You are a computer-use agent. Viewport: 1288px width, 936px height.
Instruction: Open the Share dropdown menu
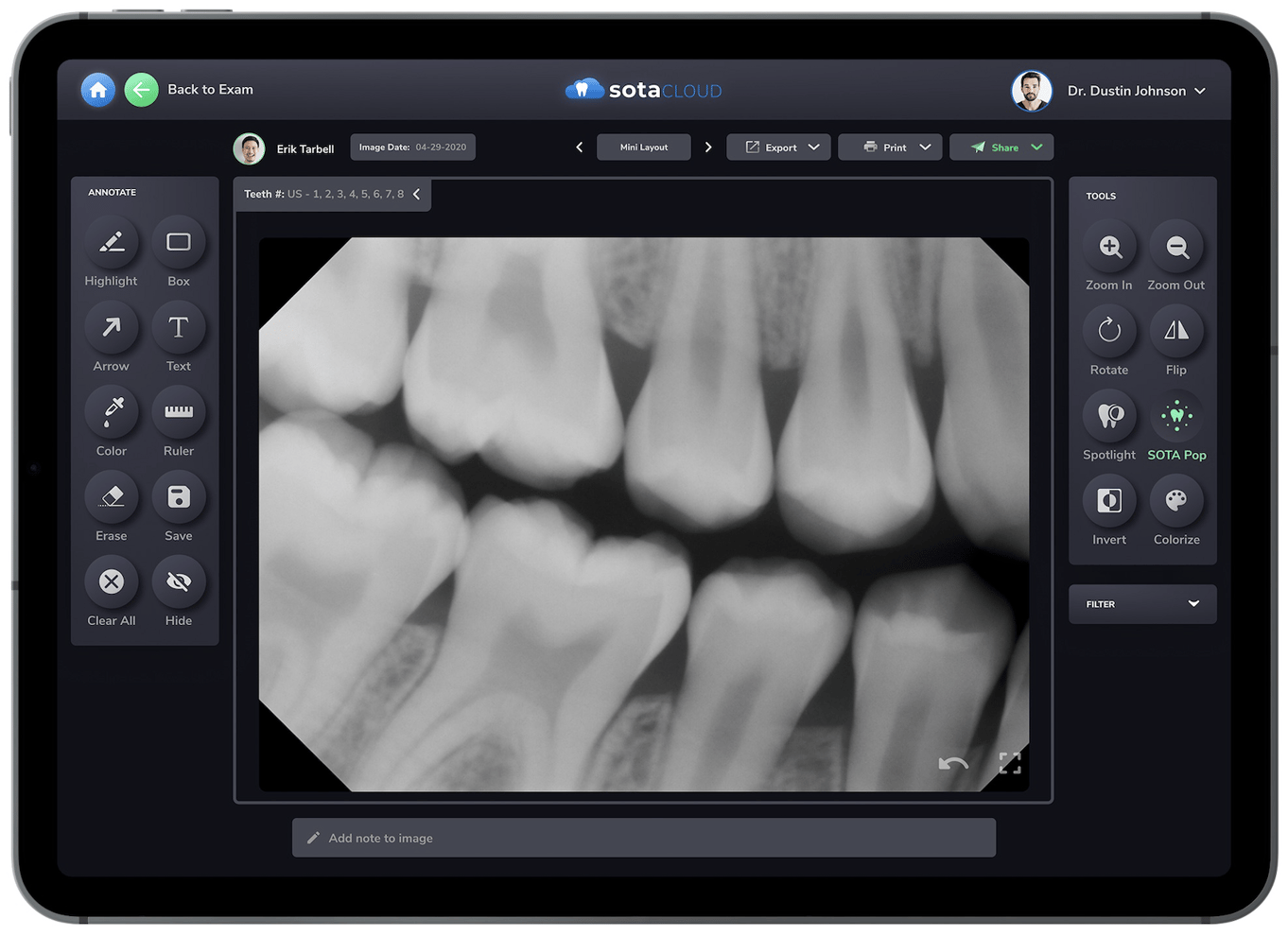click(1001, 147)
